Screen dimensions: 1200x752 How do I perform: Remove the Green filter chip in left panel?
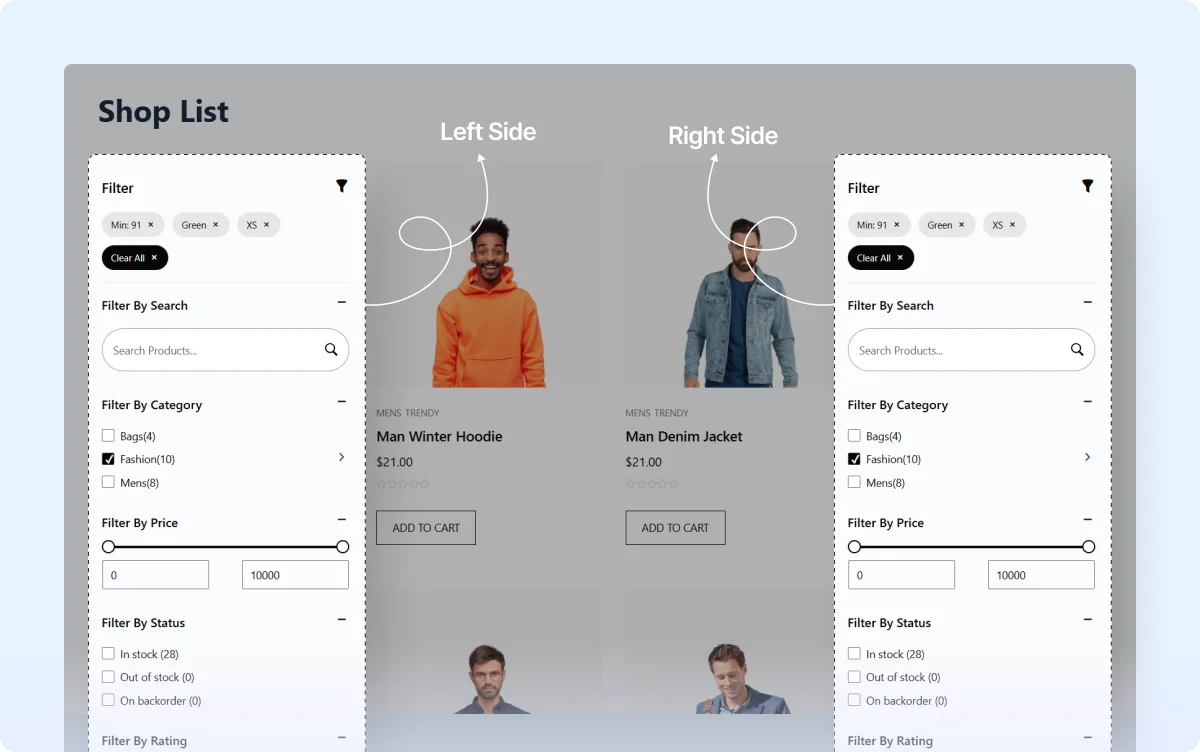click(x=215, y=225)
